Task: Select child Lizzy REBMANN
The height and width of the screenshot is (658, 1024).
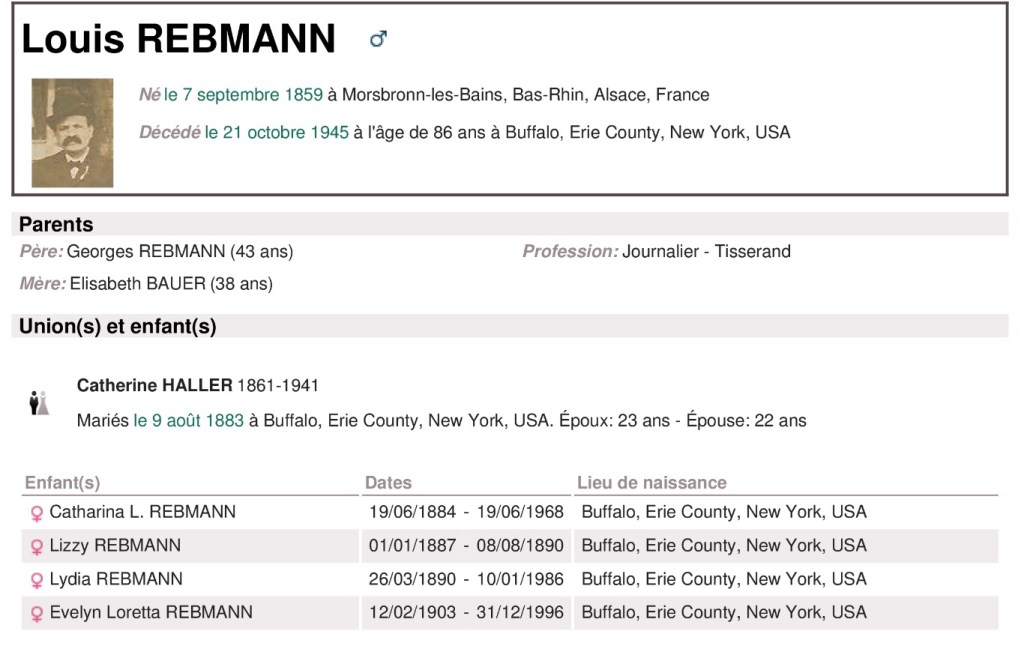Action: tap(115, 546)
